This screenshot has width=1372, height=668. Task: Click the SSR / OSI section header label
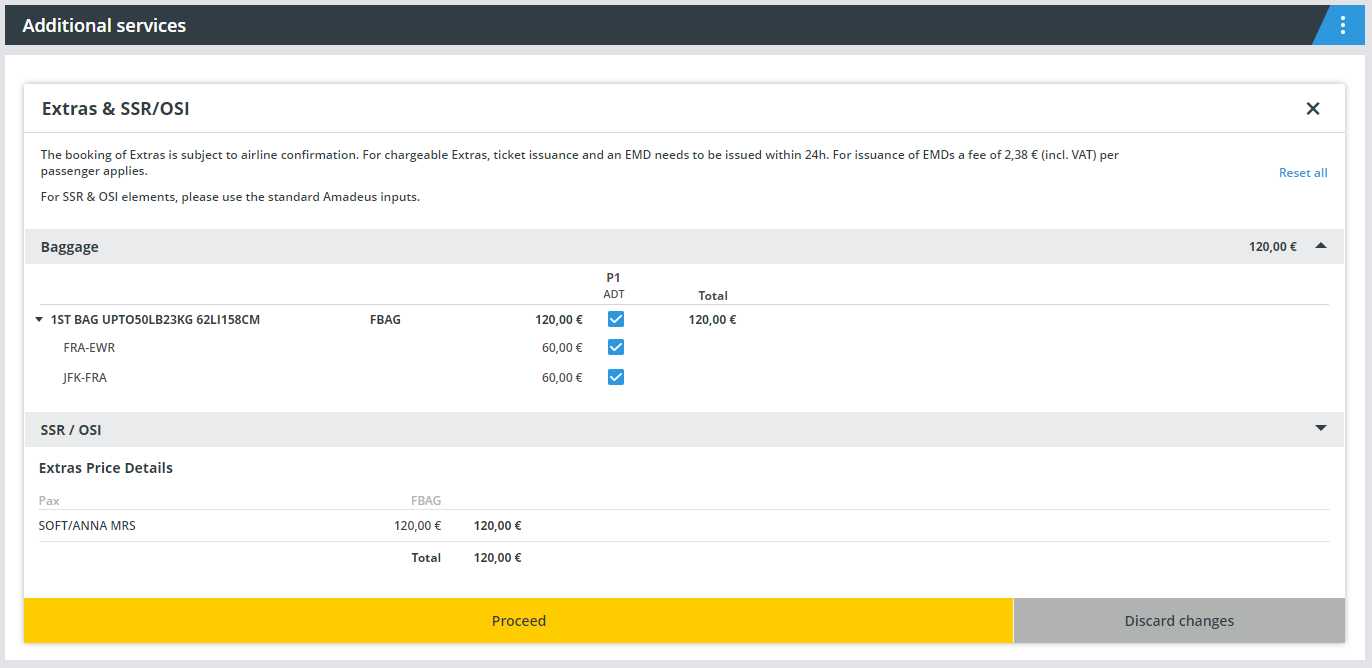point(71,430)
